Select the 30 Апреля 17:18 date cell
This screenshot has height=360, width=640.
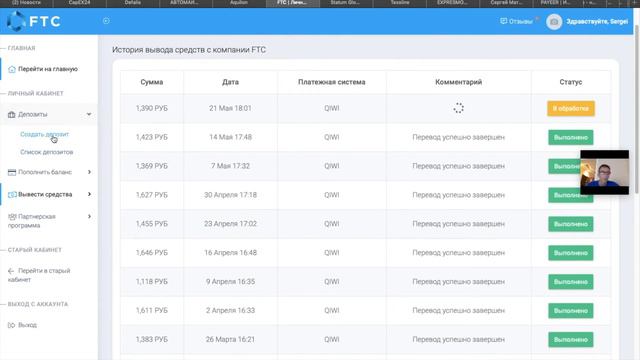[230, 195]
